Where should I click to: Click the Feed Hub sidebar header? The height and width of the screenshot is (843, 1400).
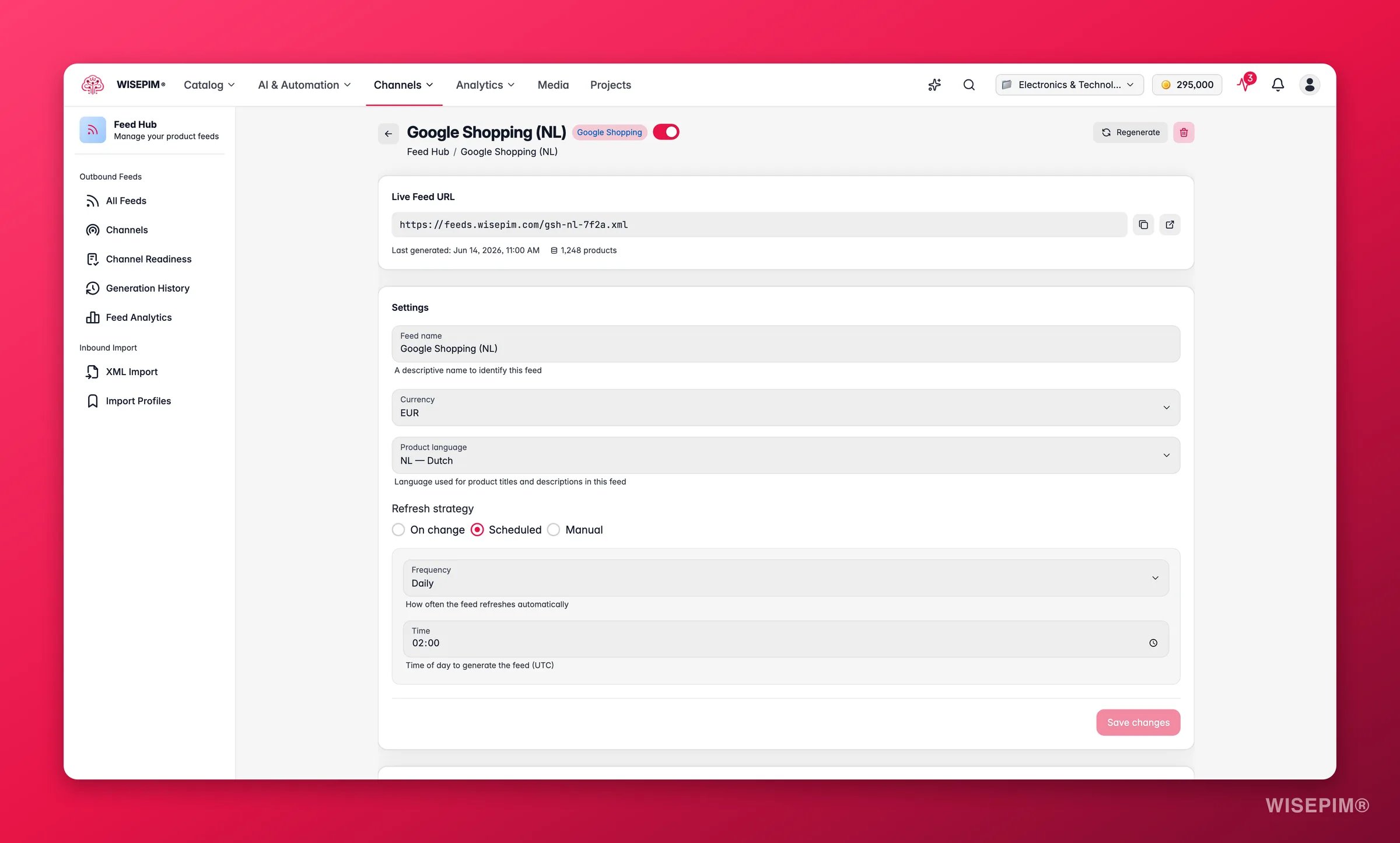tap(149, 130)
